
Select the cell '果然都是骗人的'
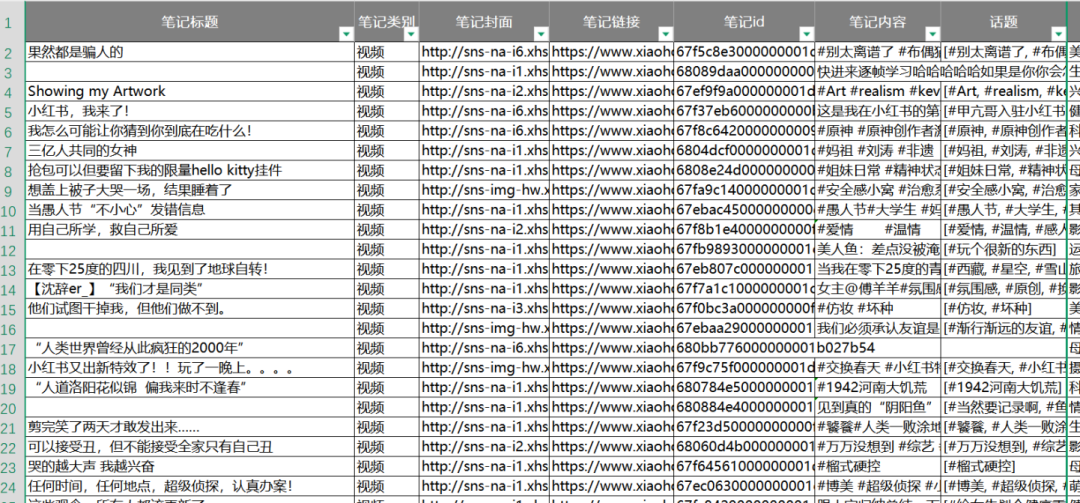pos(189,52)
